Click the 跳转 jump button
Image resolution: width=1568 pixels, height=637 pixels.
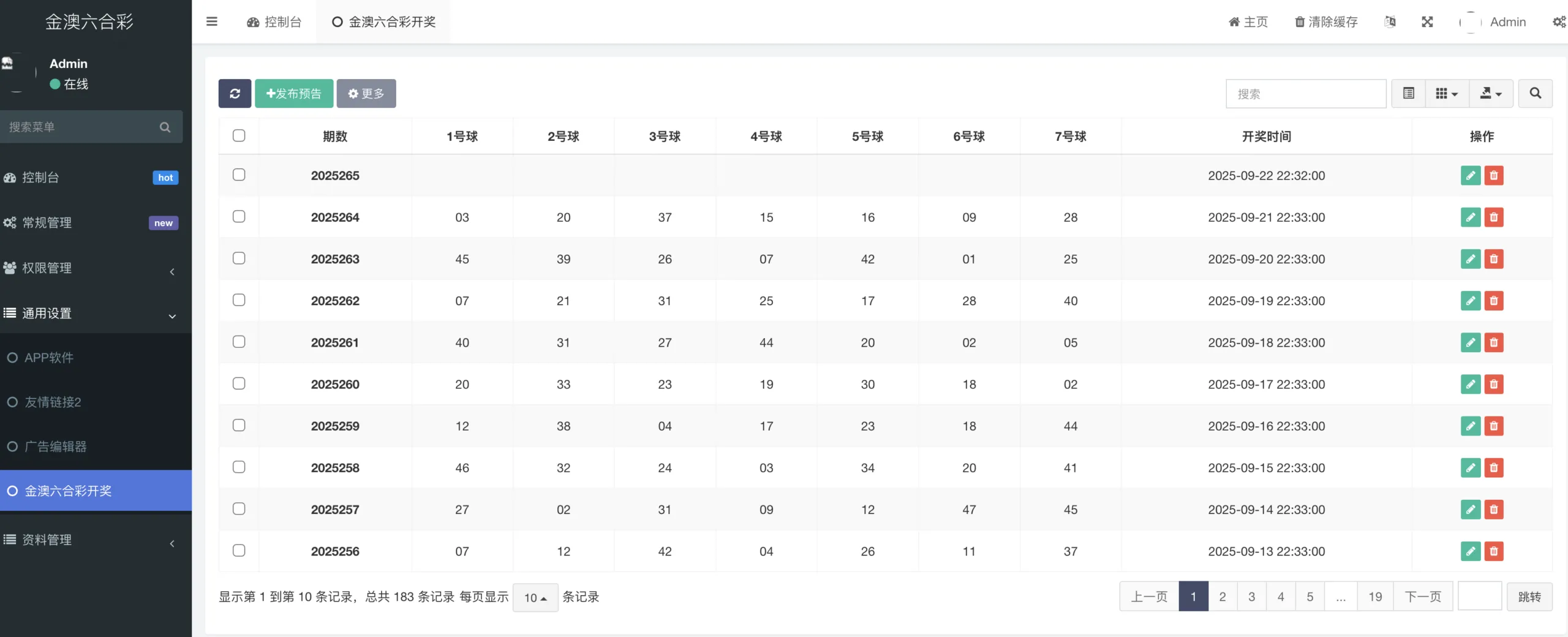(1529, 597)
